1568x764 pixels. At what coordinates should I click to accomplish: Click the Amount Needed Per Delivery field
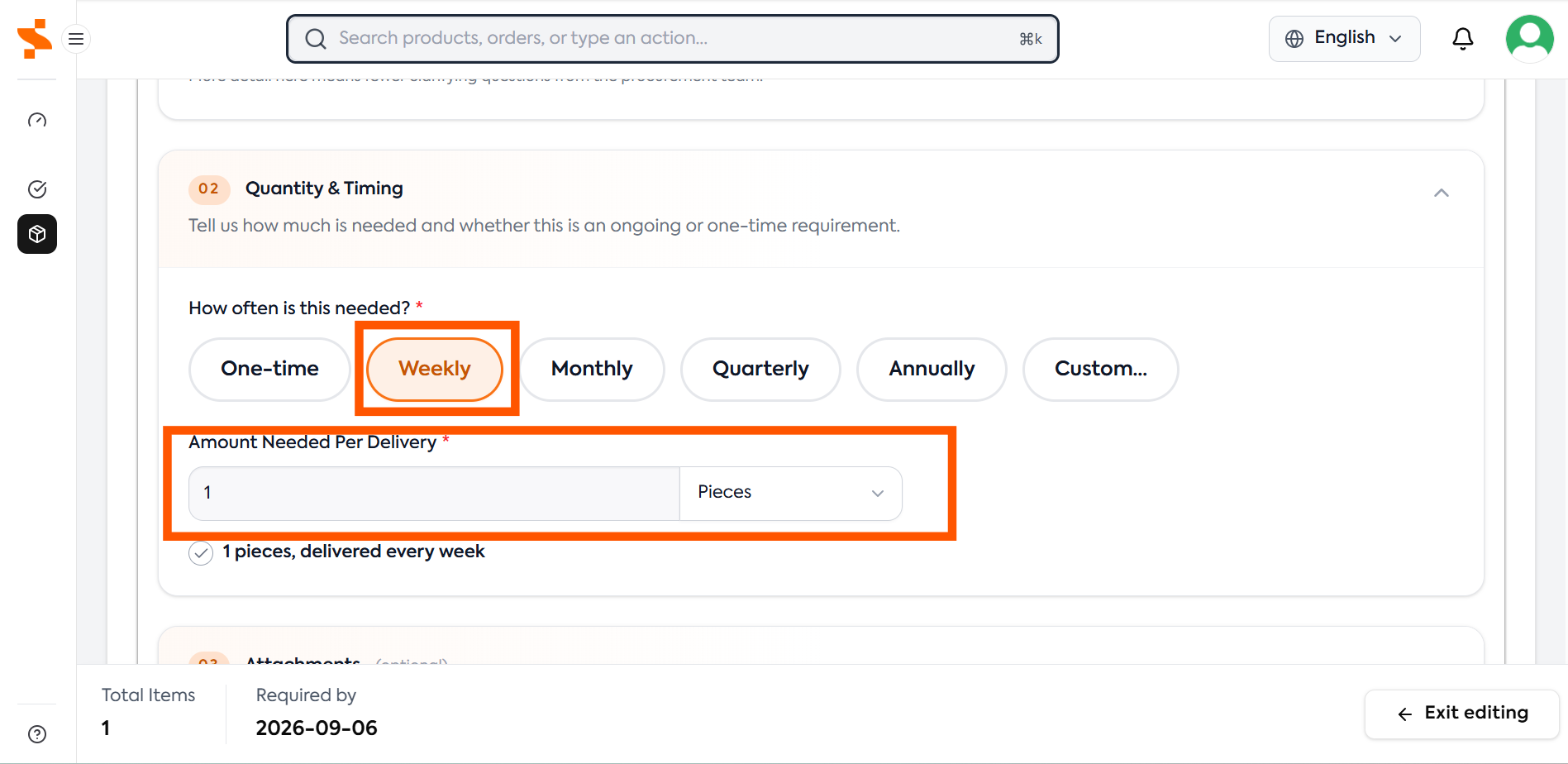[x=434, y=493]
